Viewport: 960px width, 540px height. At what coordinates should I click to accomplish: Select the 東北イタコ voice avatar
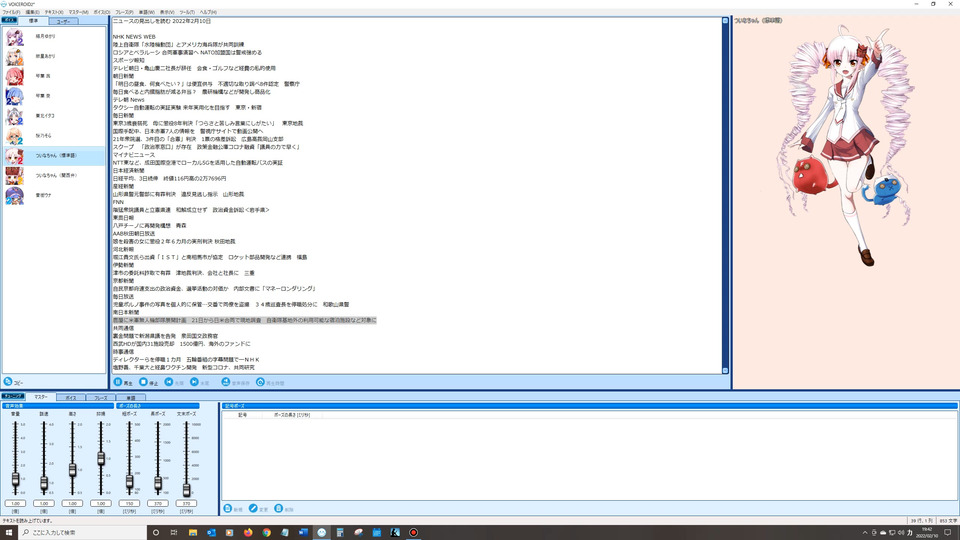pos(15,116)
